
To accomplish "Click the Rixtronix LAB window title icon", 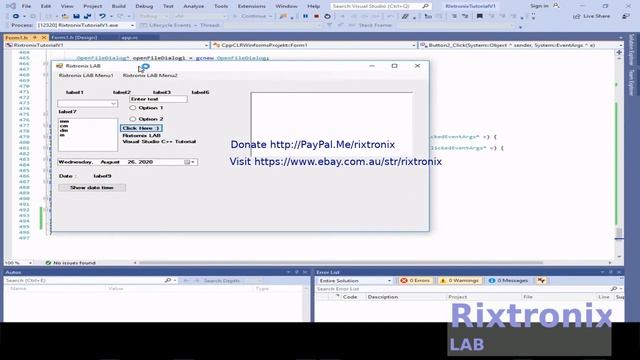I will tap(60, 66).
